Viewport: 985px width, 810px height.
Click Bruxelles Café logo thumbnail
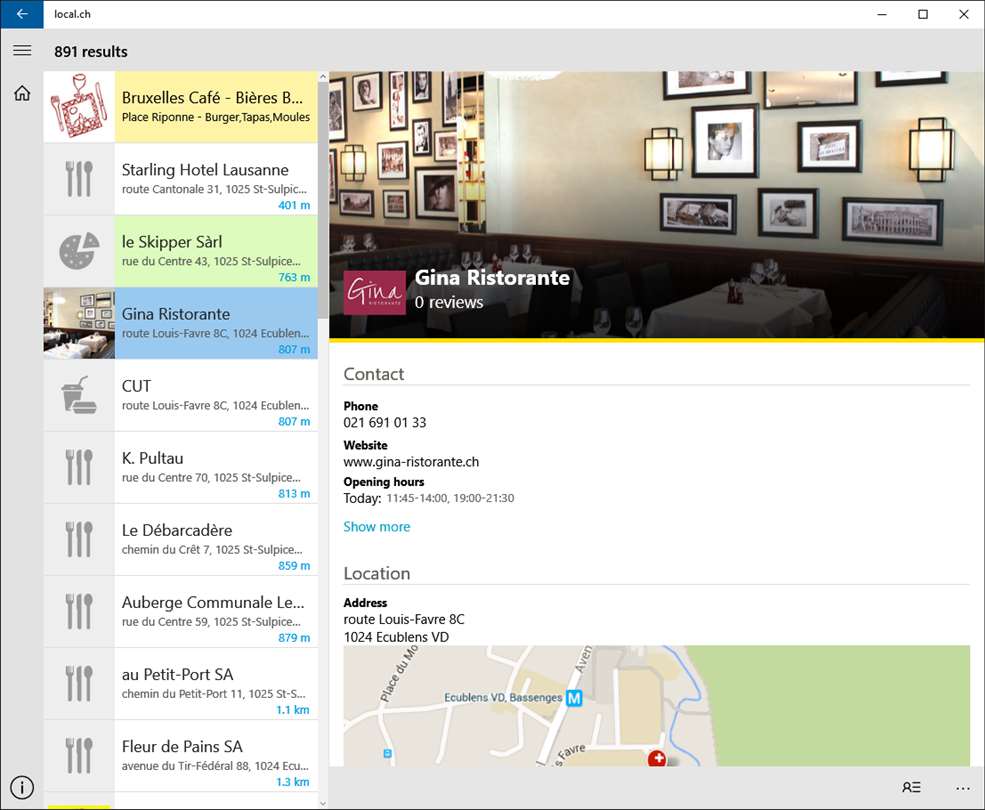pyautogui.click(x=79, y=106)
